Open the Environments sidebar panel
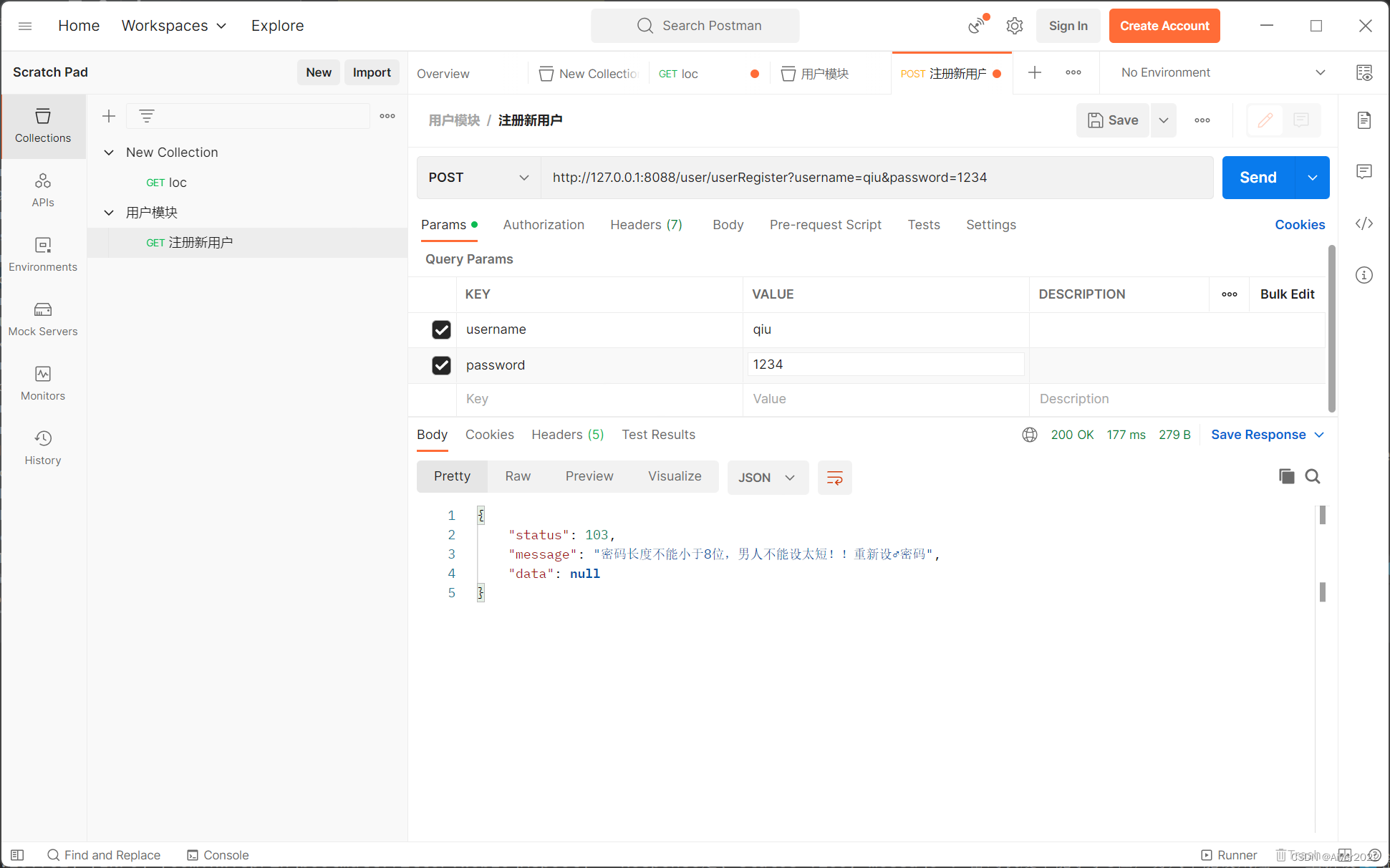The width and height of the screenshot is (1390, 868). click(43, 254)
